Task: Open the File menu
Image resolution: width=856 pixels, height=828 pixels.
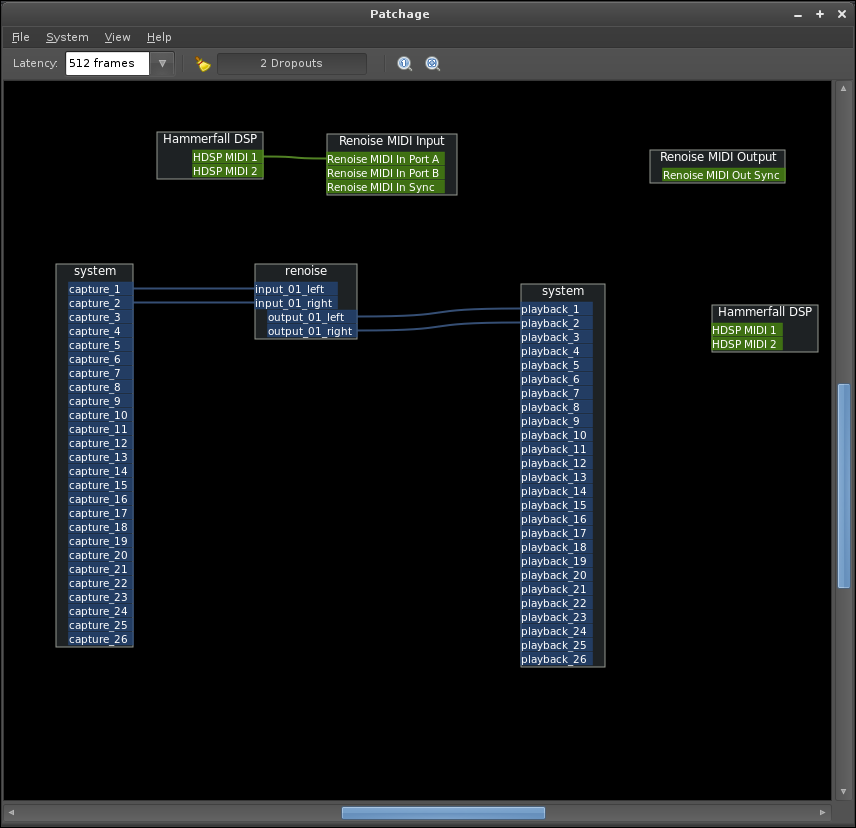Action: click(x=21, y=37)
